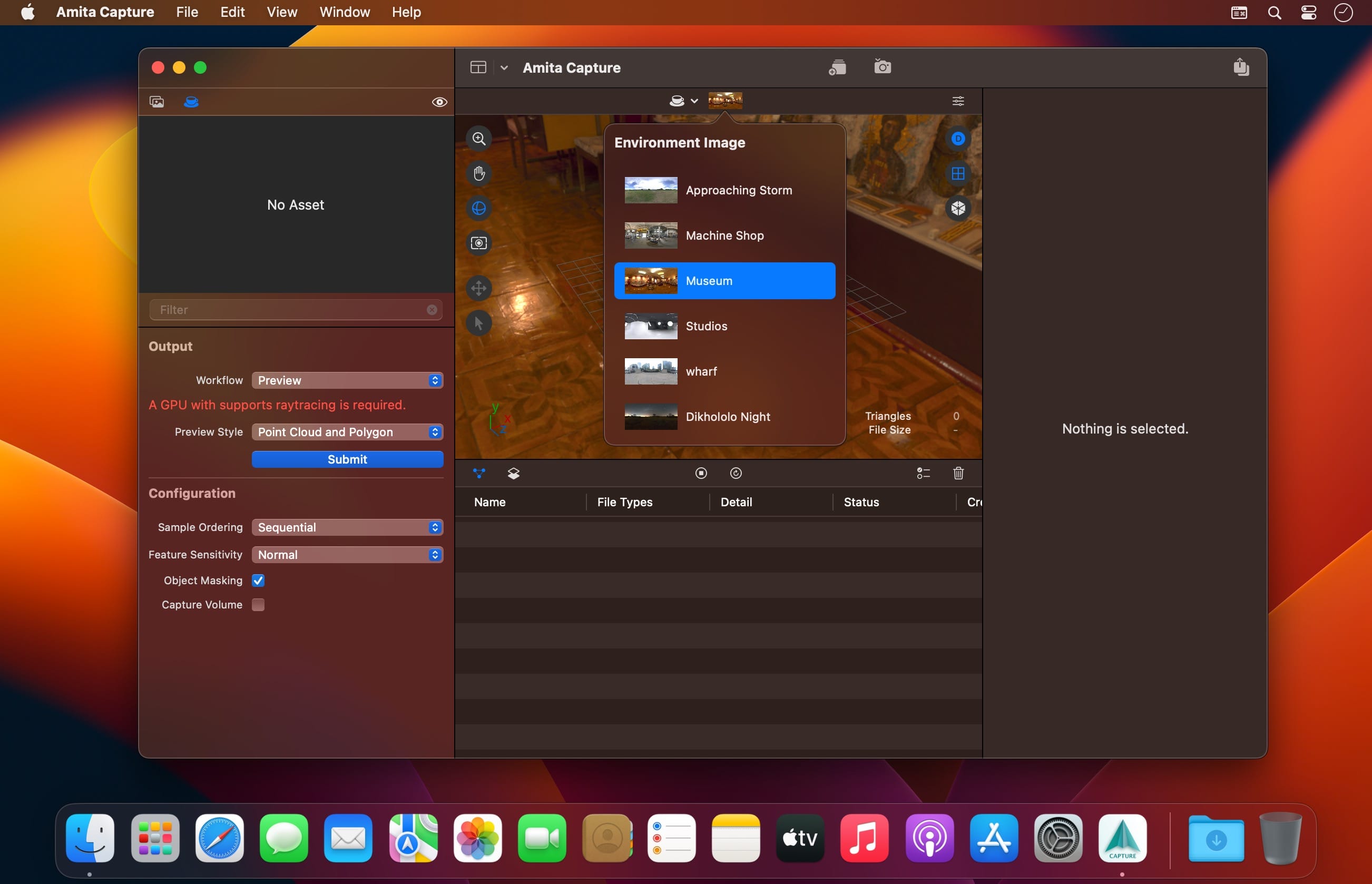Toggle the eye preview visibility icon
The width and height of the screenshot is (1372, 884).
[439, 102]
